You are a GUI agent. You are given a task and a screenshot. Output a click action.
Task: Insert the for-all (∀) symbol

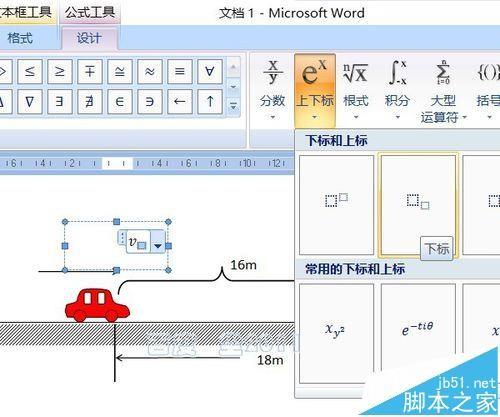(x=210, y=71)
